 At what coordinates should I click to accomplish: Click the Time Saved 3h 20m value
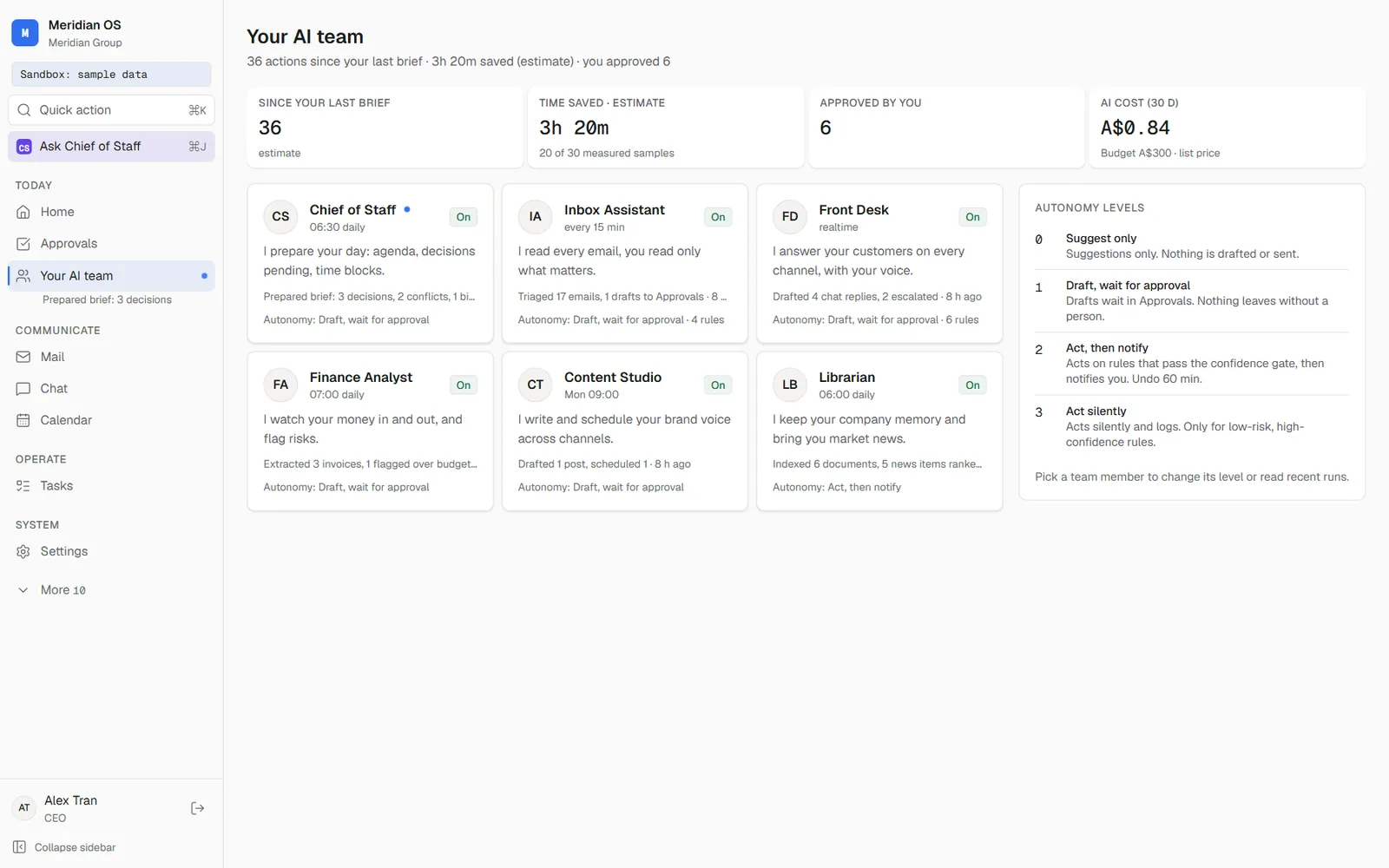point(574,128)
